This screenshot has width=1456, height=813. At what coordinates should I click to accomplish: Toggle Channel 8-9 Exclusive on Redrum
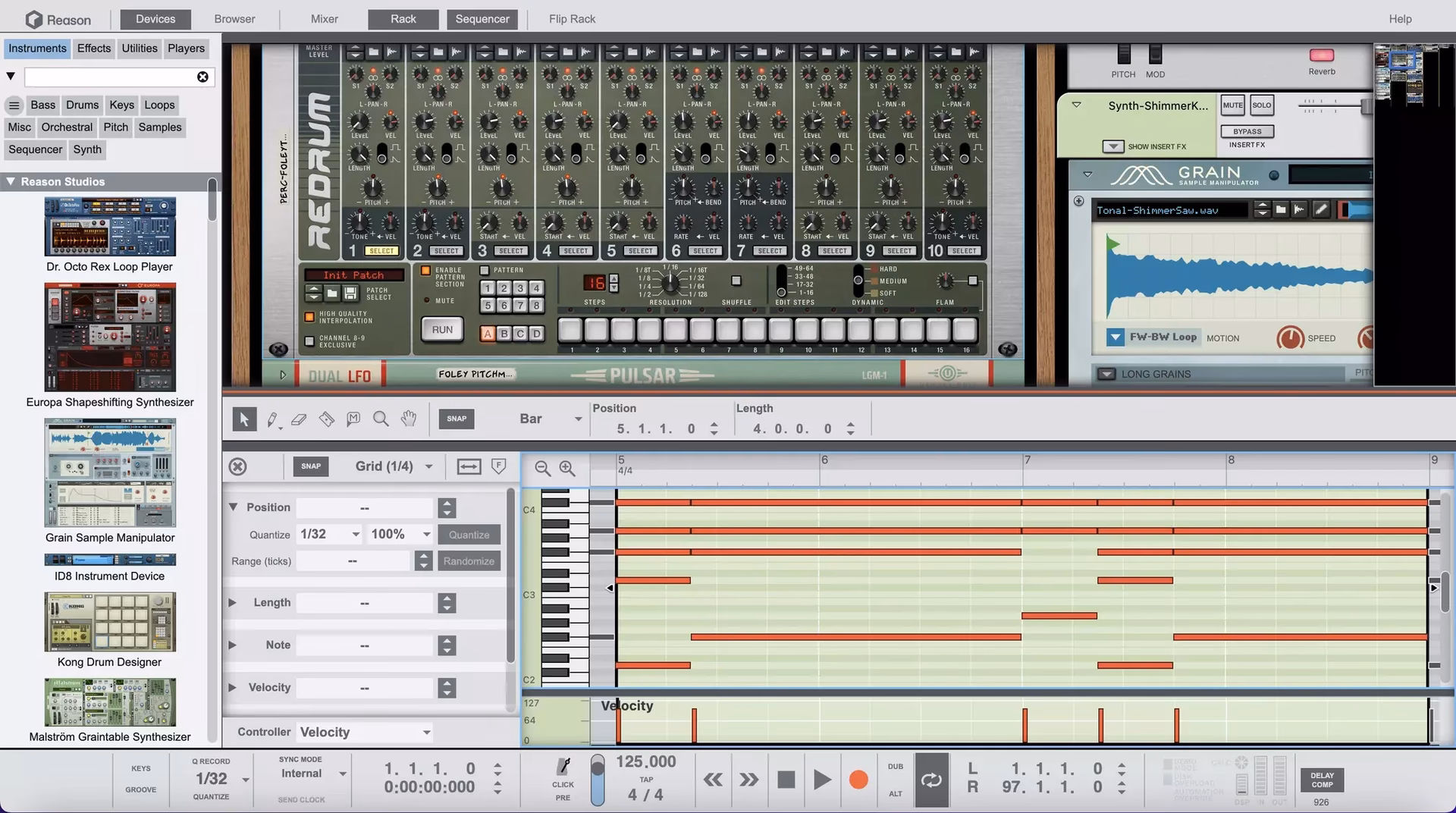[x=309, y=341]
